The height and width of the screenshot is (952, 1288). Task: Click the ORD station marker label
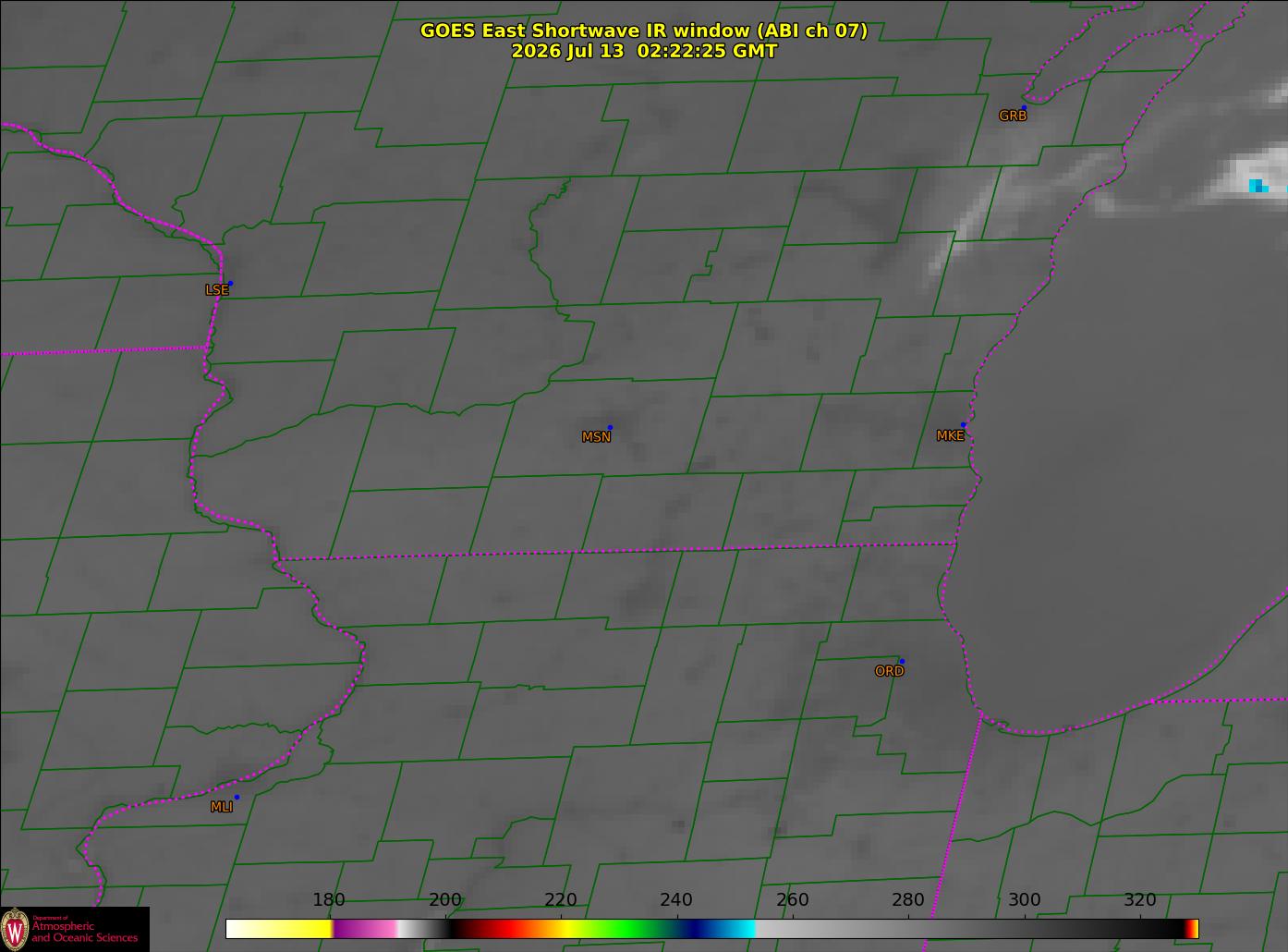(889, 672)
